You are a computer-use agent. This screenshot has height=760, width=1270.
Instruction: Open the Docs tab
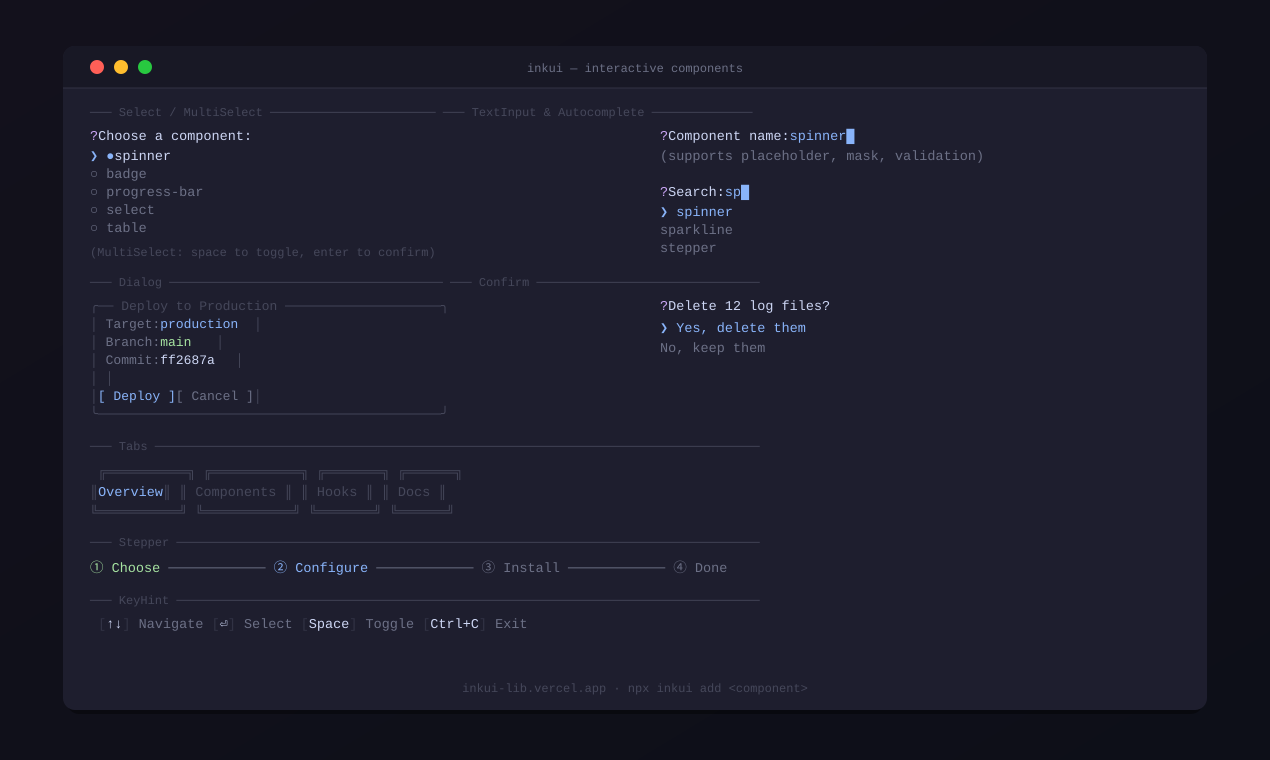(x=414, y=493)
